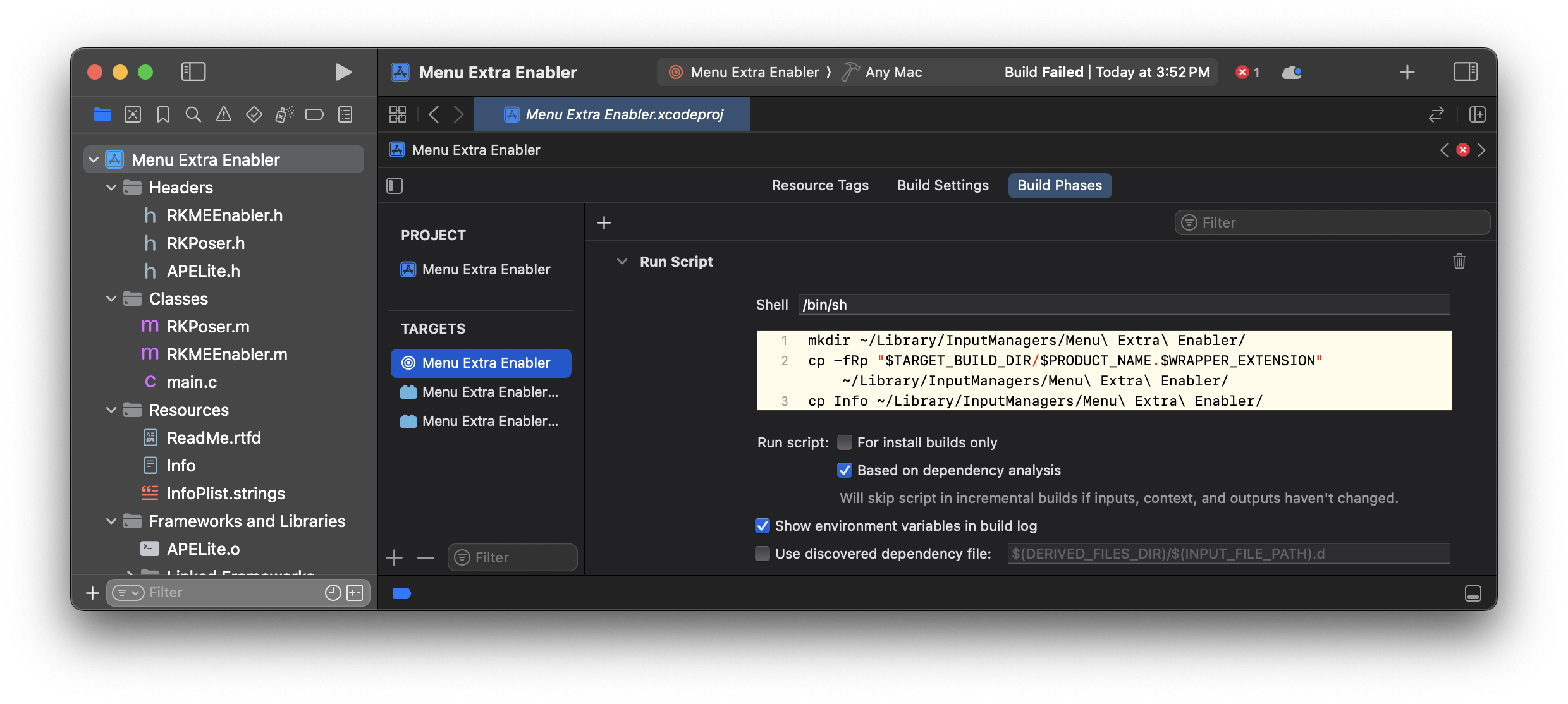This screenshot has height=704, width=1568.
Task: Open main.c in the navigator
Action: (x=192, y=382)
